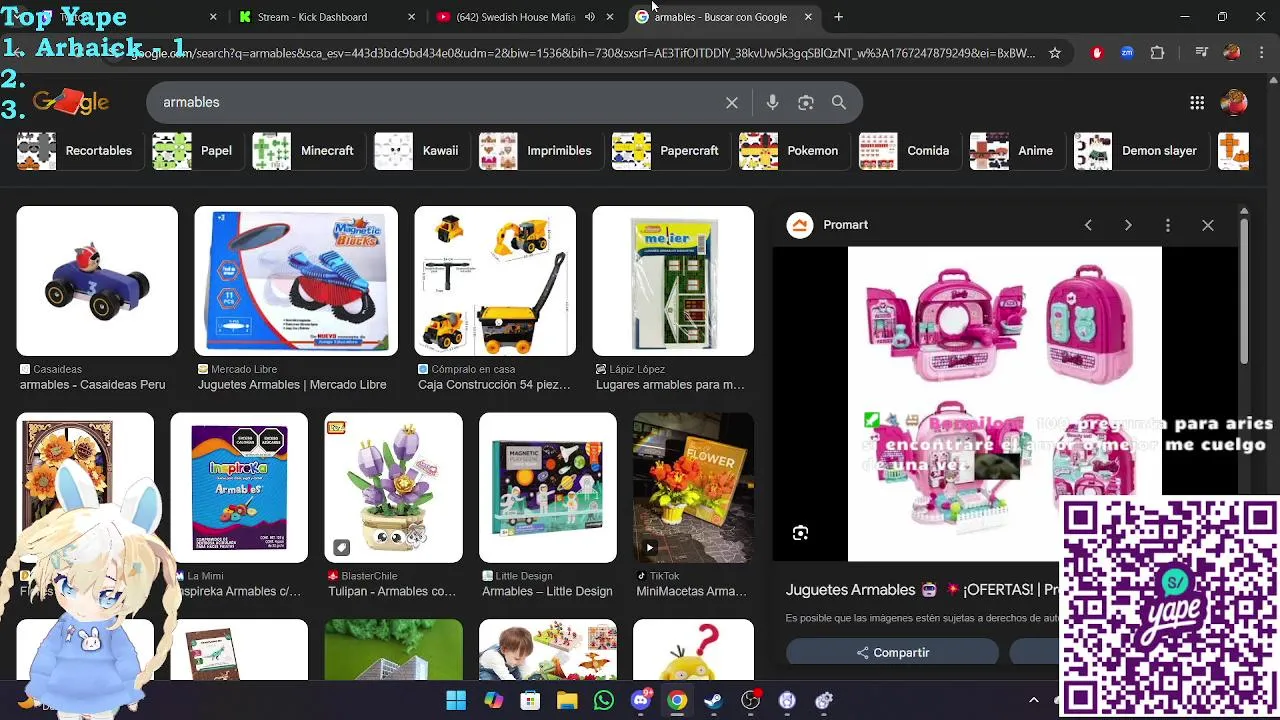Open the TikTok MiniMacetas video thumbnail
The height and width of the screenshot is (720, 1280).
(x=693, y=488)
